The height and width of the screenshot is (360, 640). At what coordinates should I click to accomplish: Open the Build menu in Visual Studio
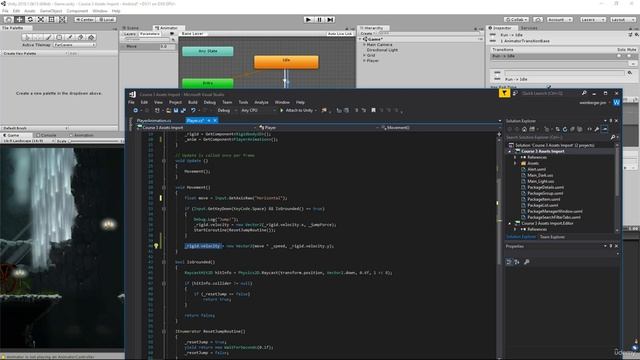193,102
